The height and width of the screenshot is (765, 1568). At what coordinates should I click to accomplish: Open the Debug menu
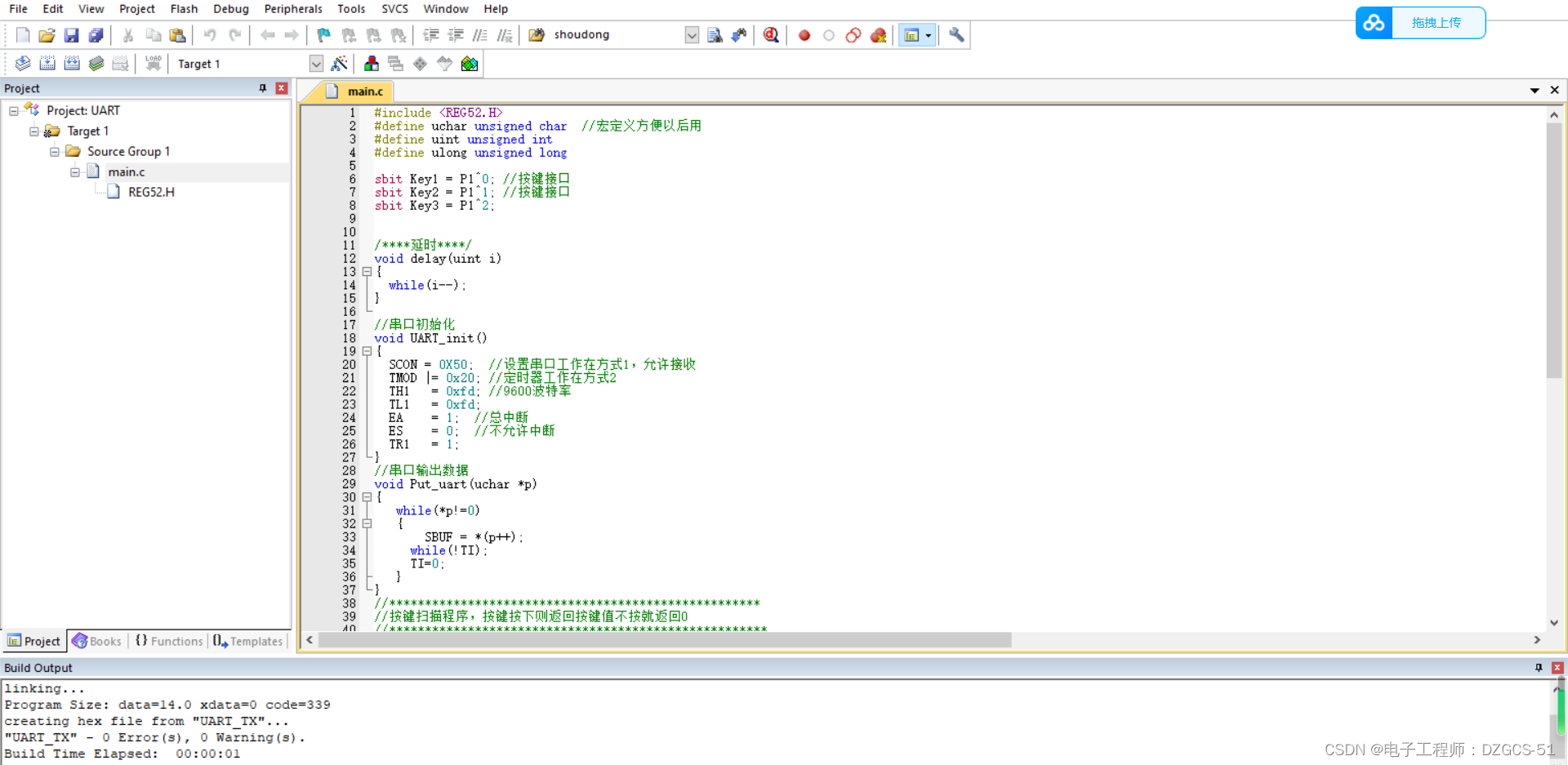231,9
